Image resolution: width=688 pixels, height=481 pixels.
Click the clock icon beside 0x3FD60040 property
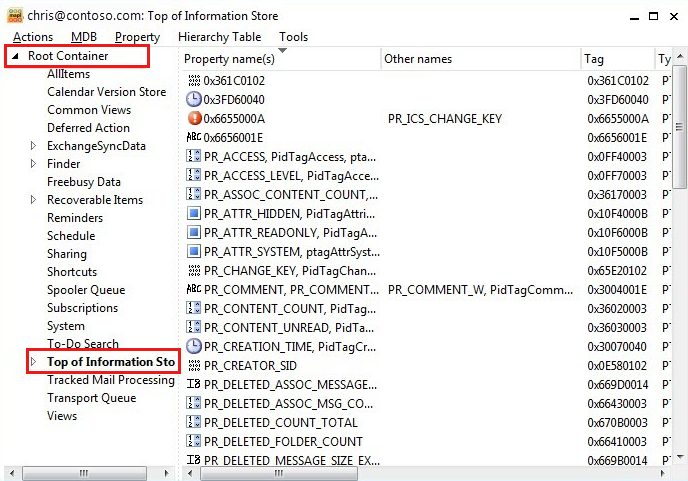click(x=194, y=100)
